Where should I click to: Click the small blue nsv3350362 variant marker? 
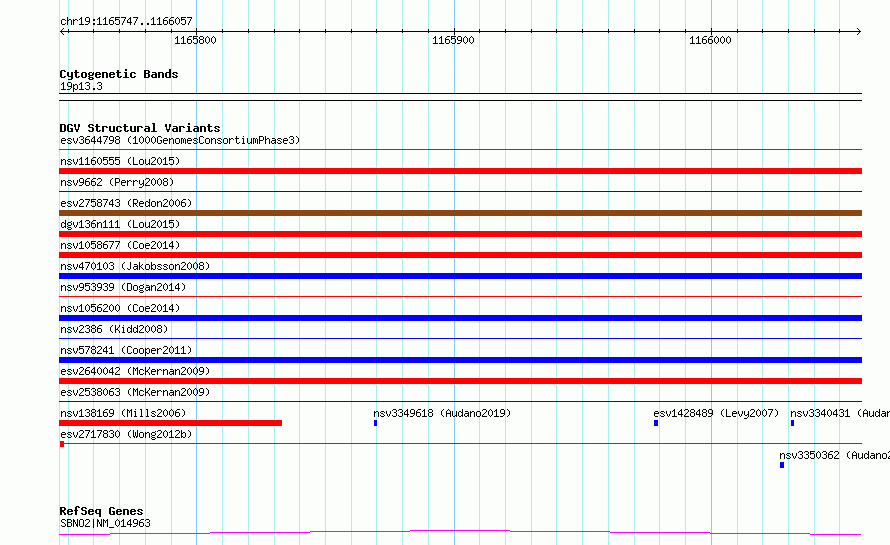coord(782,465)
